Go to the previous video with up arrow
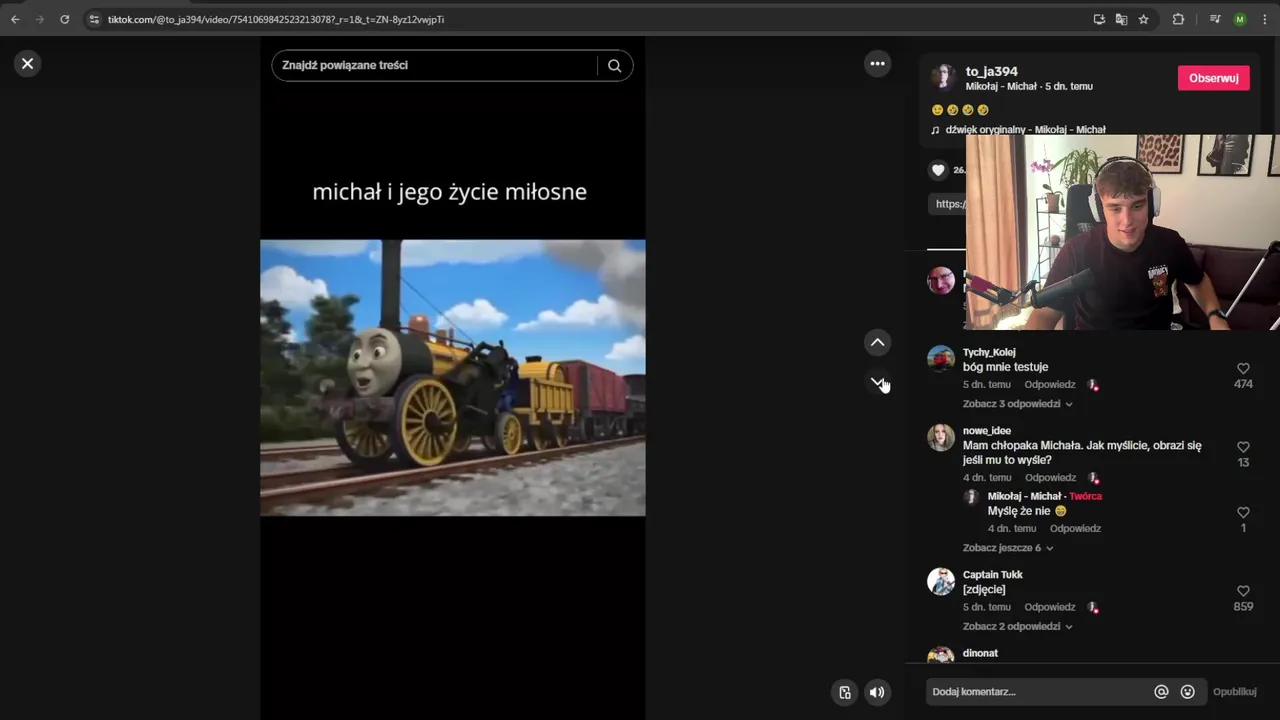 point(877,343)
